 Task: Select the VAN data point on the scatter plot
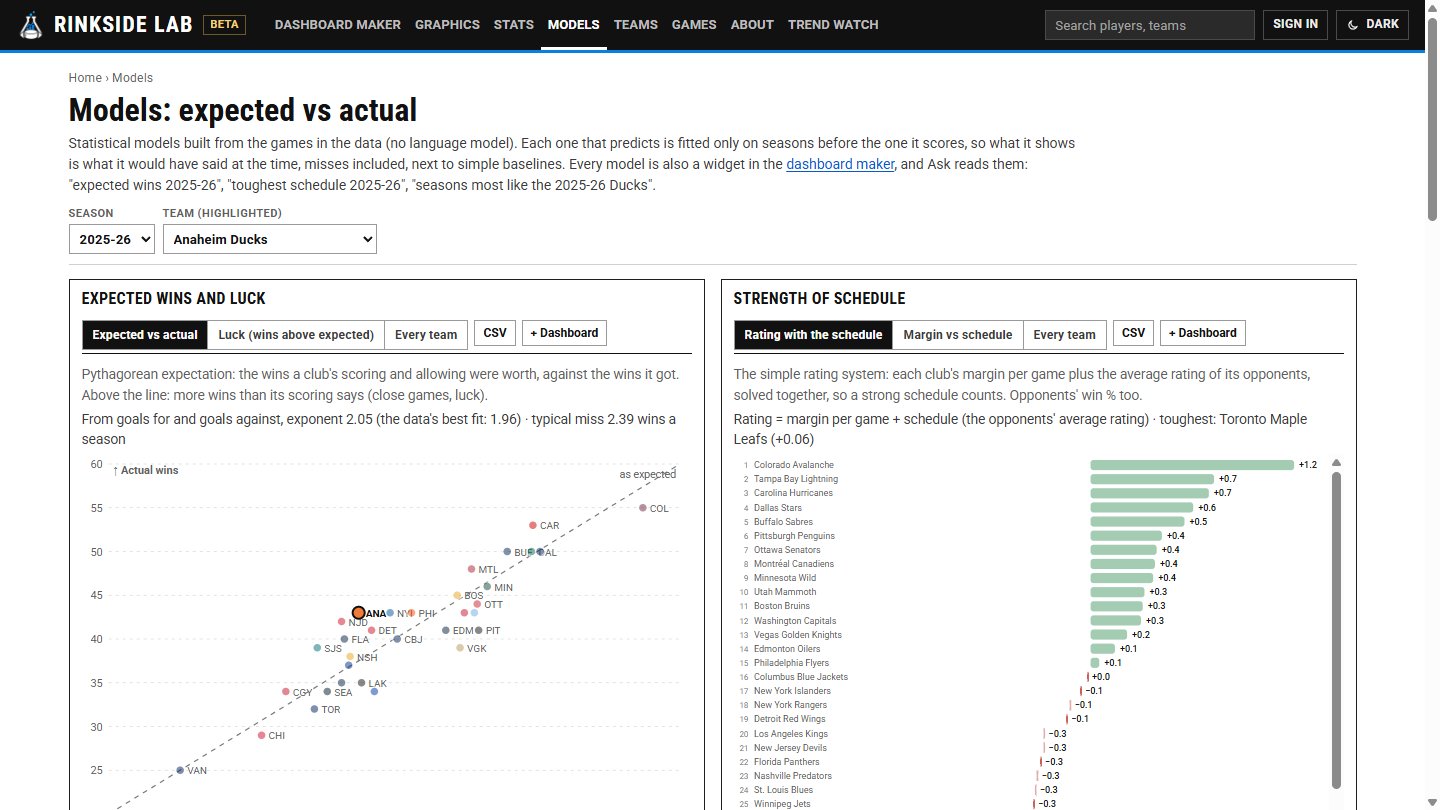[180, 770]
